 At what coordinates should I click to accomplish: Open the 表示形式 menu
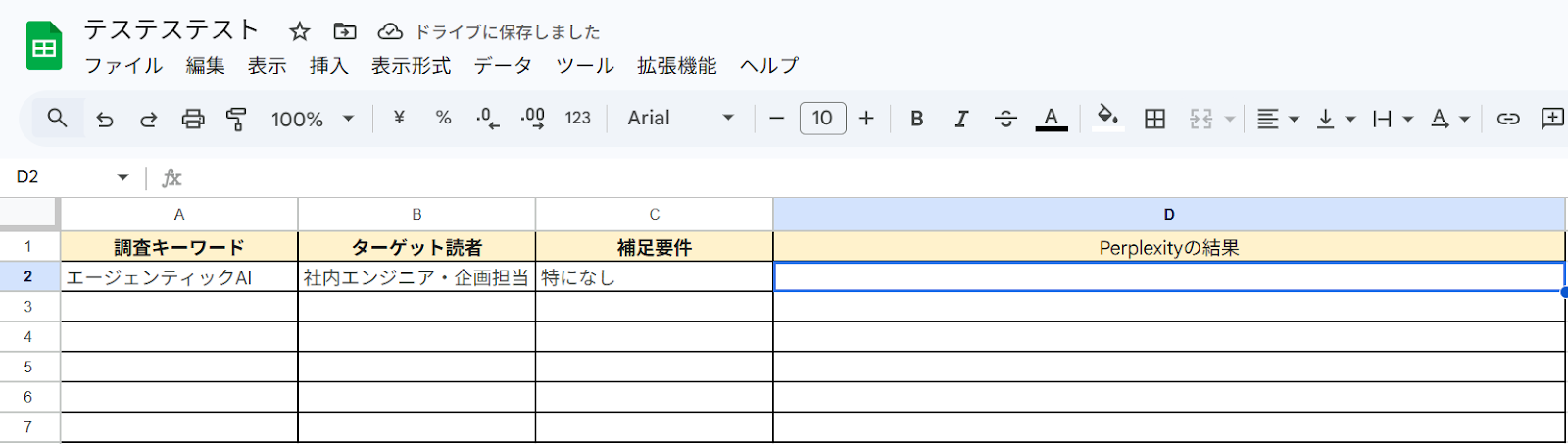point(412,66)
